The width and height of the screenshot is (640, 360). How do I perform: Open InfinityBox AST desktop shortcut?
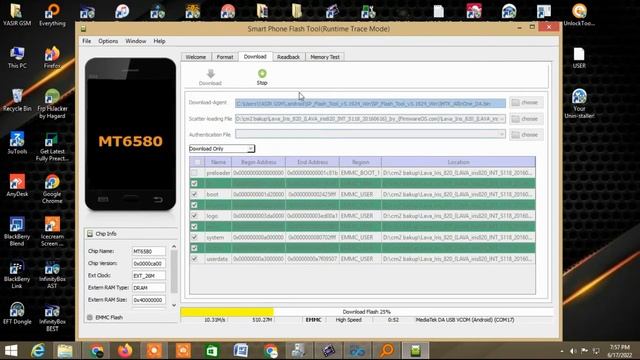52,274
